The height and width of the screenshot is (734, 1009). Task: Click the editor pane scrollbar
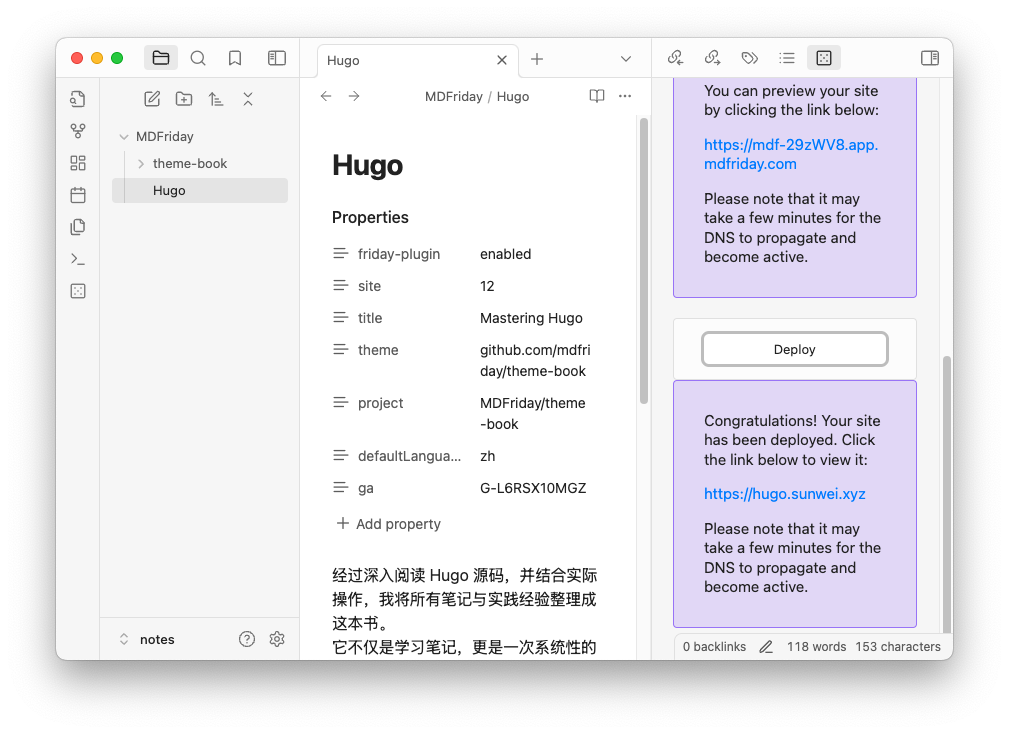[x=643, y=261]
